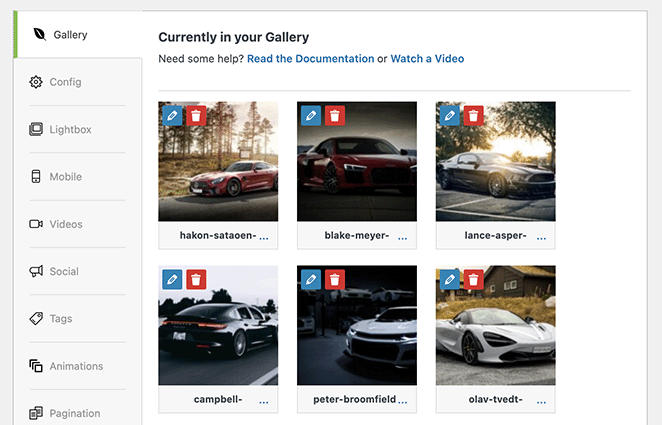Expand the hakon-sataoen title ellipsis

pyautogui.click(x=264, y=237)
